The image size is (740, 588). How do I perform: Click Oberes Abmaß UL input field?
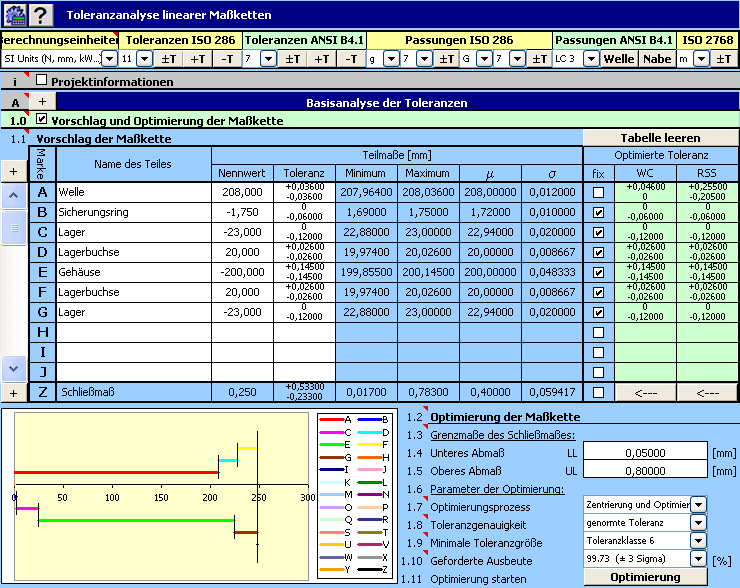(x=645, y=471)
